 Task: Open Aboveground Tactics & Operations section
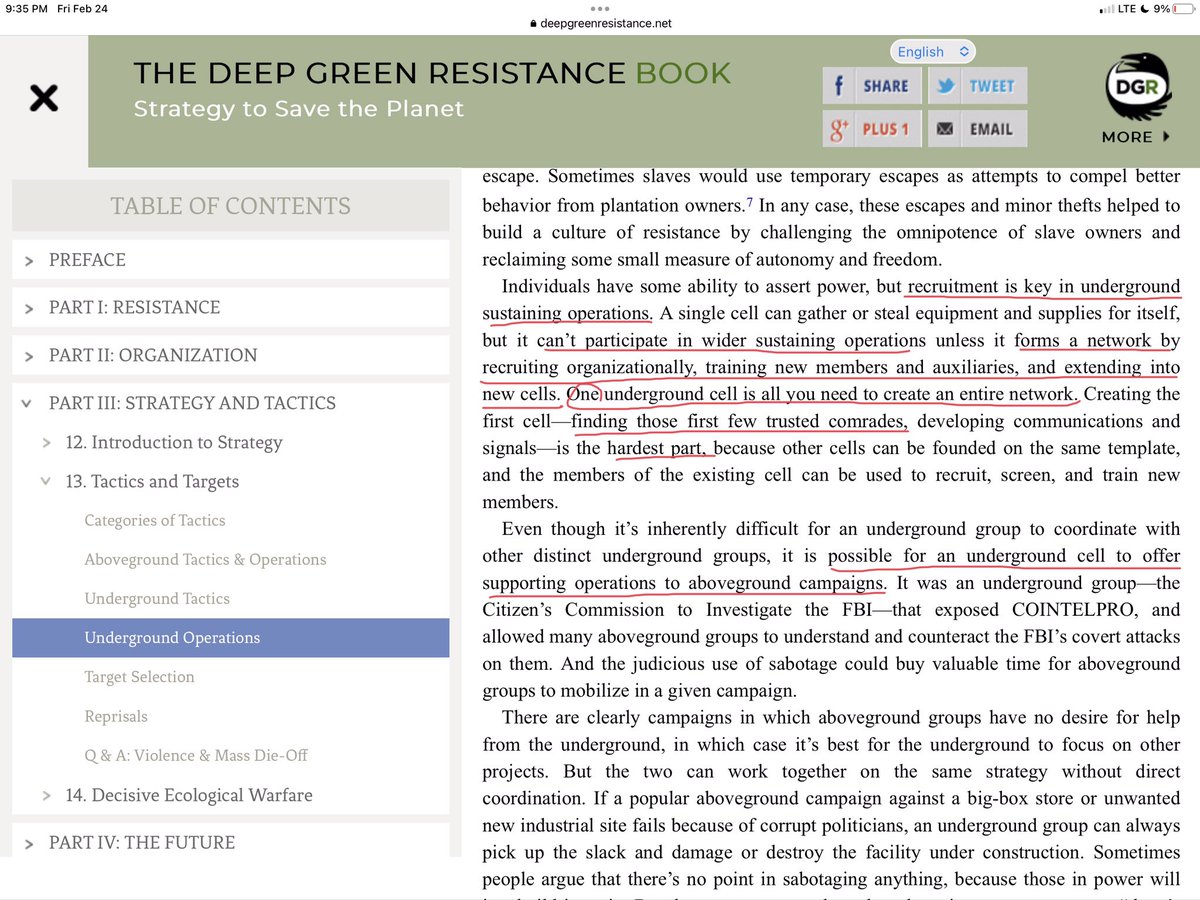pyautogui.click(x=205, y=559)
